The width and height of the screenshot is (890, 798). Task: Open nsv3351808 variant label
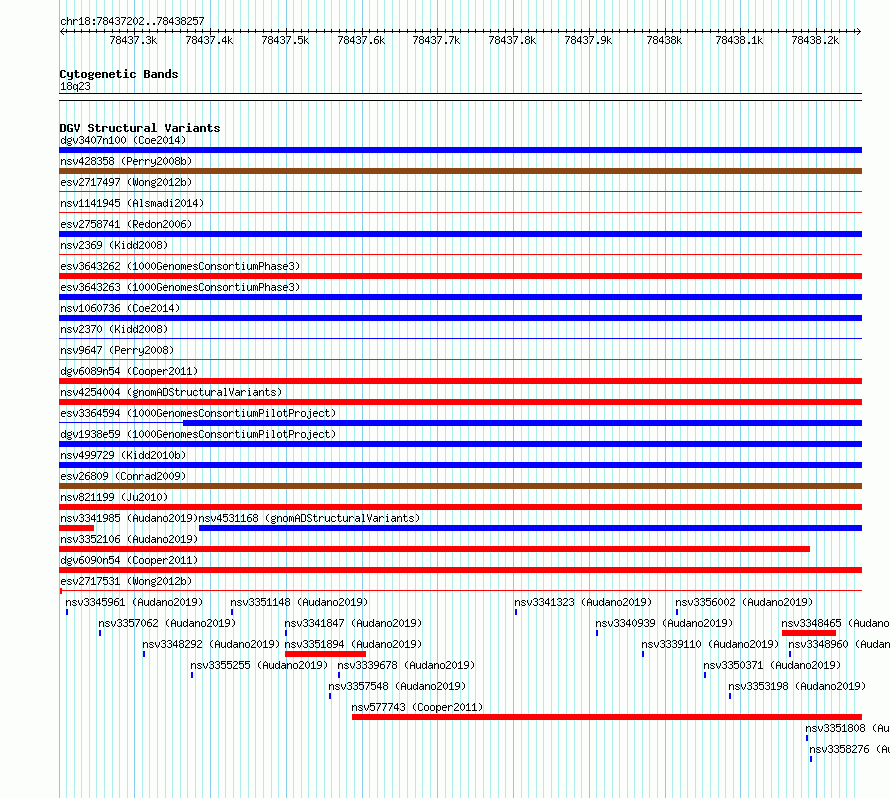coord(847,728)
